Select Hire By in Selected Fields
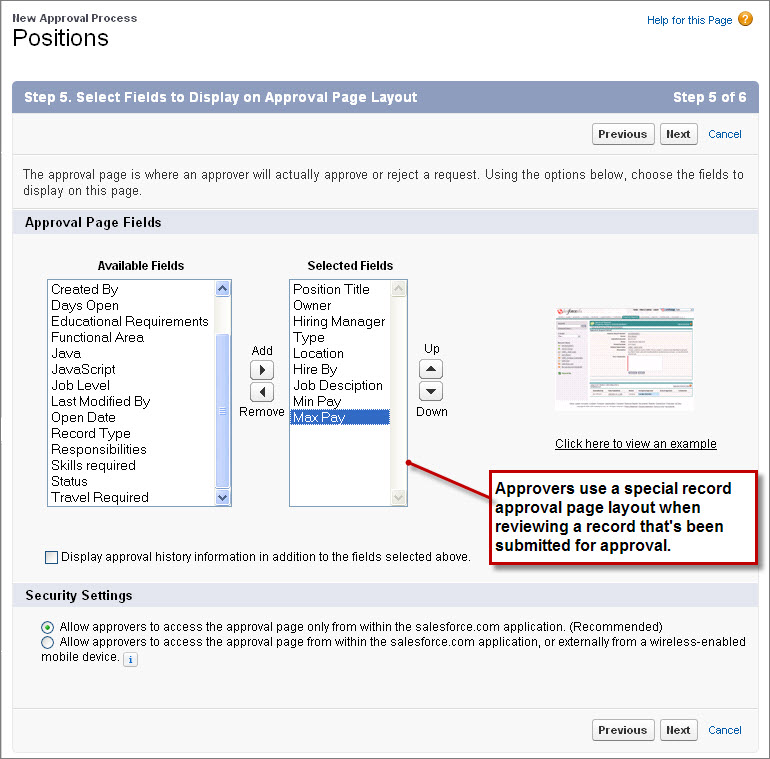 (x=340, y=369)
